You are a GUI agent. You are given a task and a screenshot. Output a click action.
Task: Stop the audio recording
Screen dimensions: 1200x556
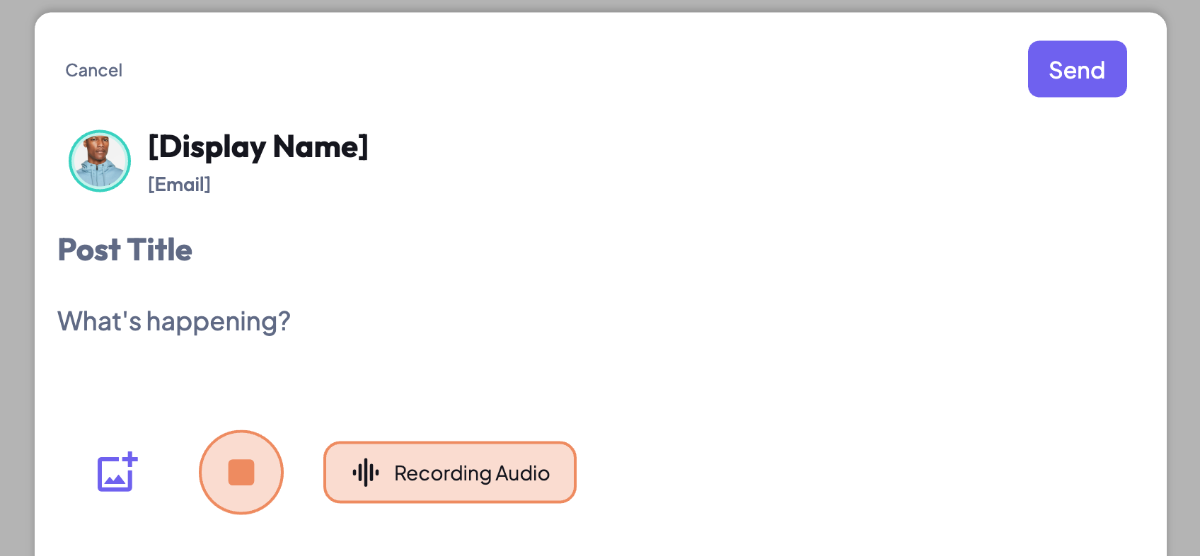tap(241, 472)
